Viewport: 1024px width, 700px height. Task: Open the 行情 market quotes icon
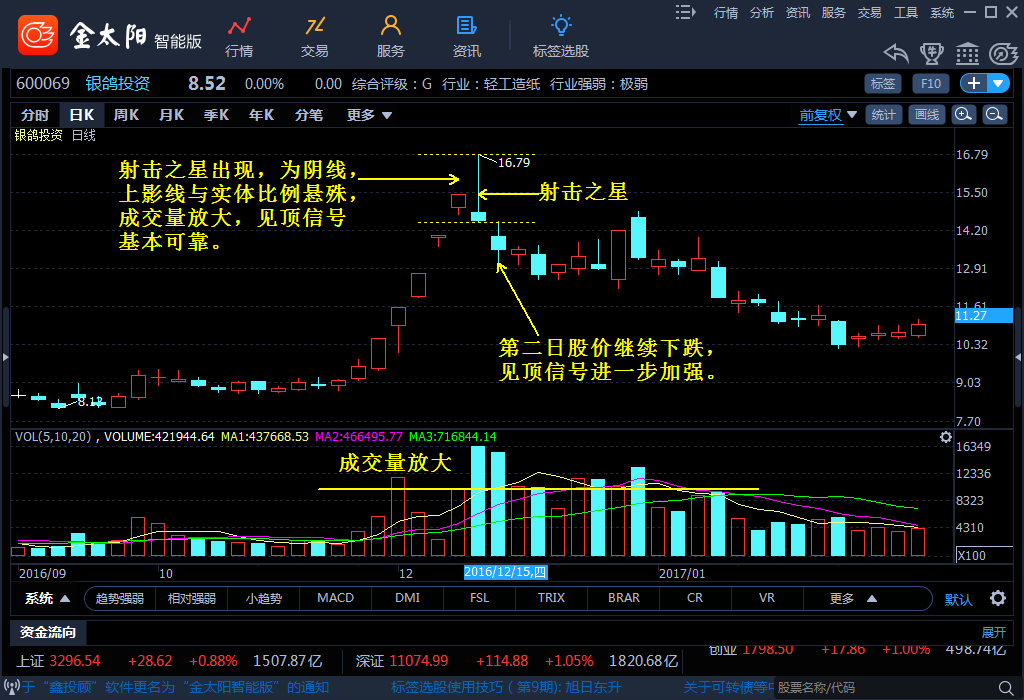(238, 36)
